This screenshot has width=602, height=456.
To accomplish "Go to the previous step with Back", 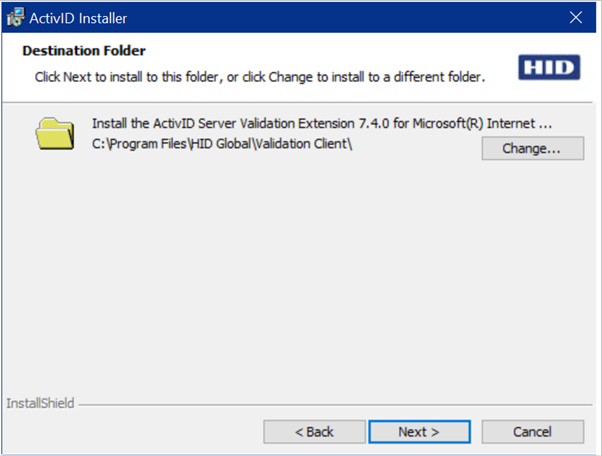I will [314, 432].
